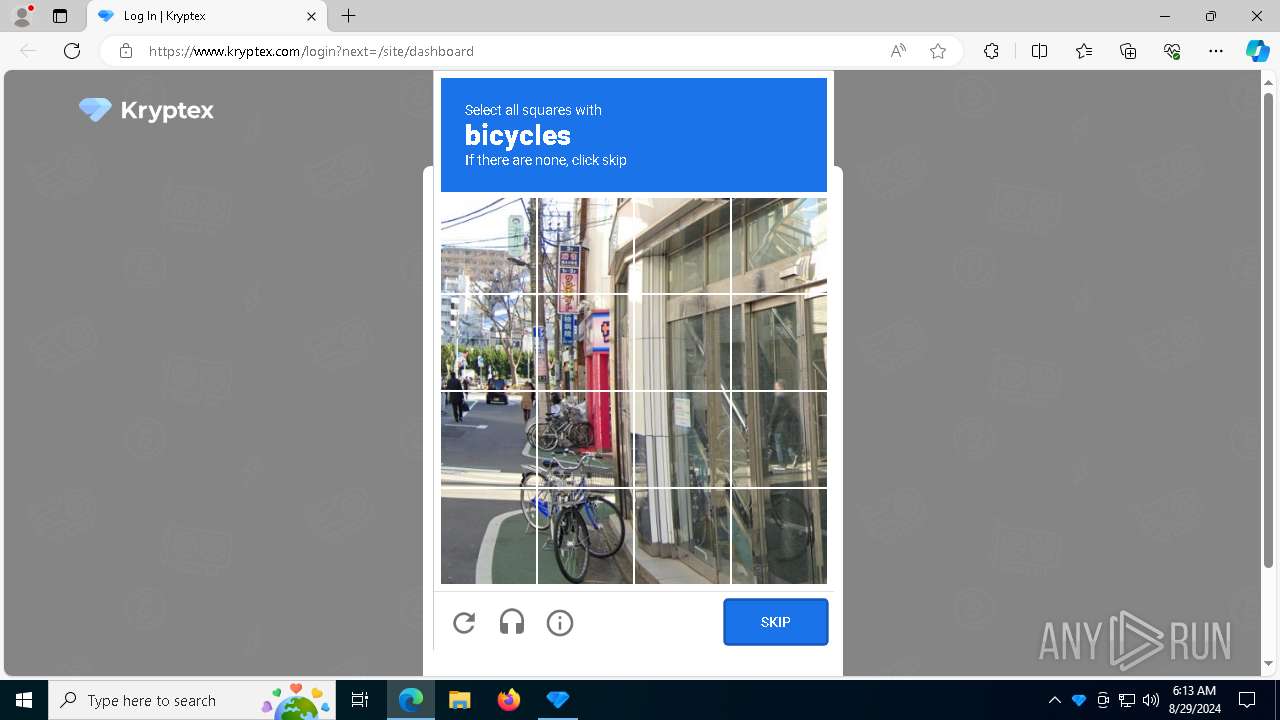
Task: Open File Explorer from the taskbar
Action: (459, 700)
